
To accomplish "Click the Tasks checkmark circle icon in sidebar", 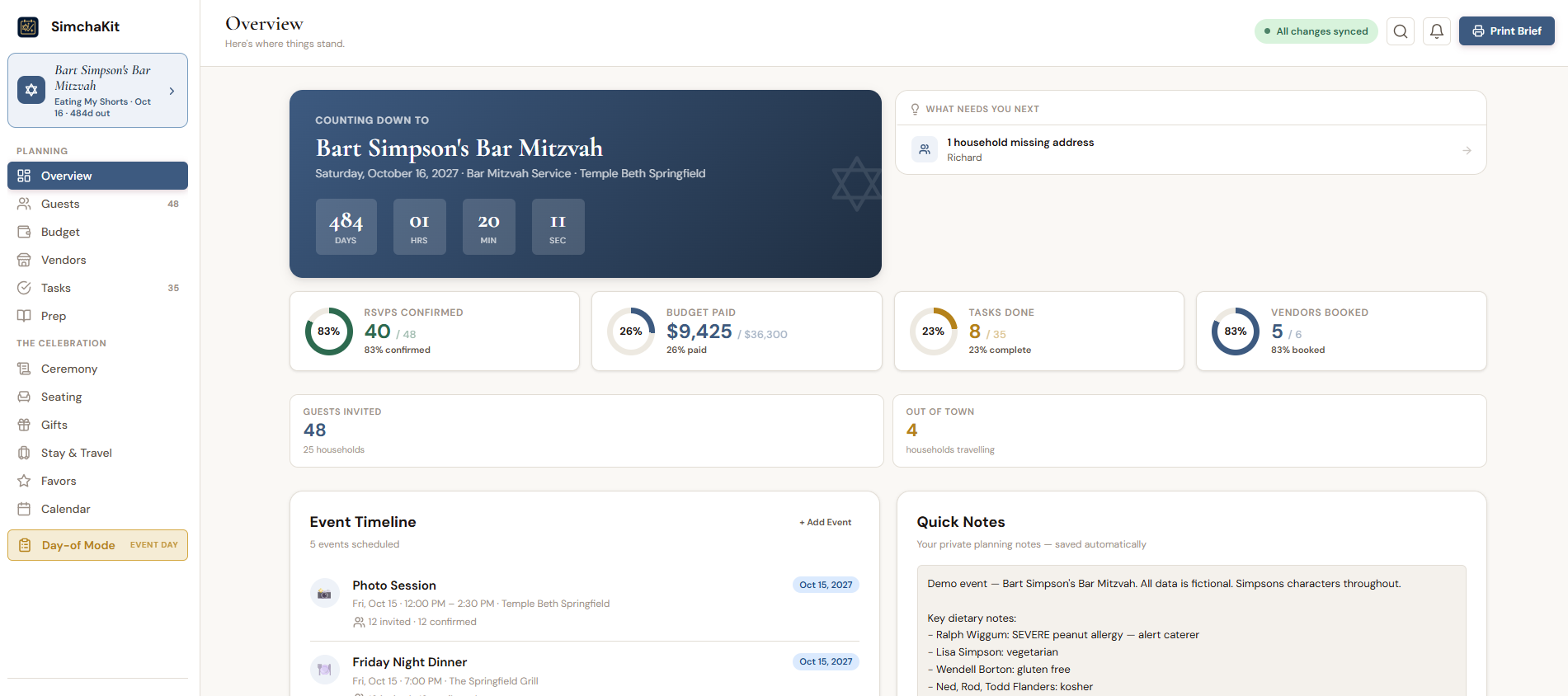I will 24,288.
